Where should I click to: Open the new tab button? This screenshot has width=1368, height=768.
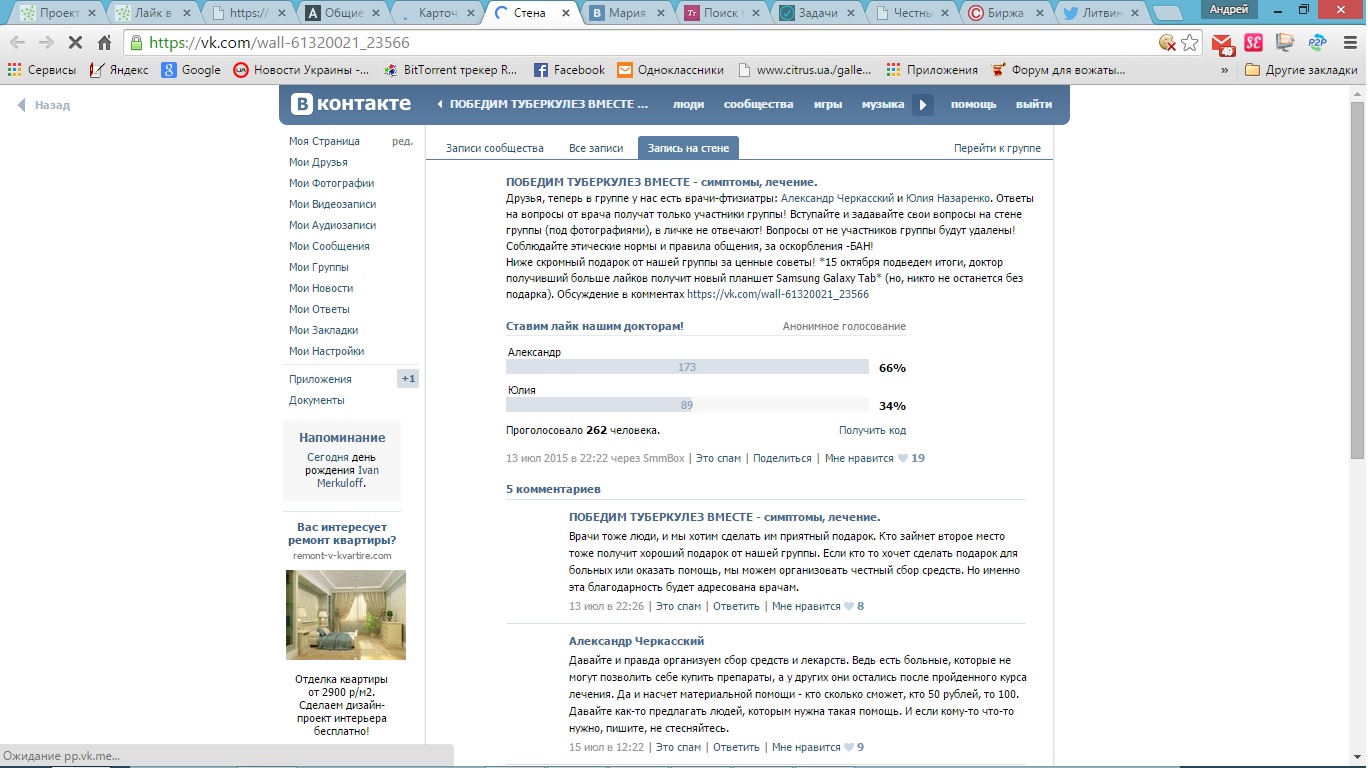1166,14
